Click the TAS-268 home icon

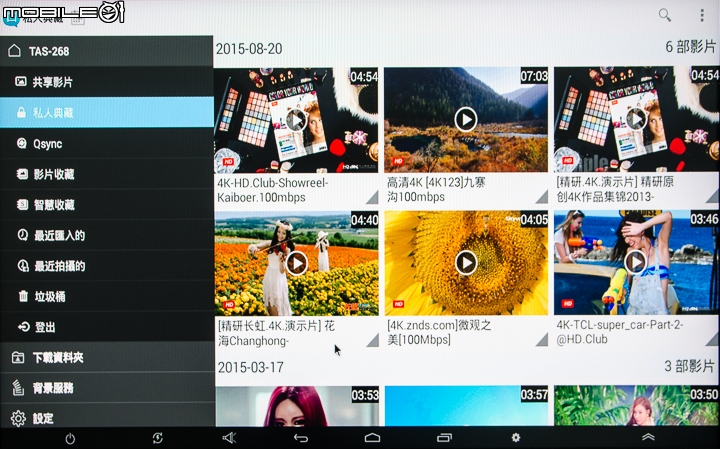[14, 51]
